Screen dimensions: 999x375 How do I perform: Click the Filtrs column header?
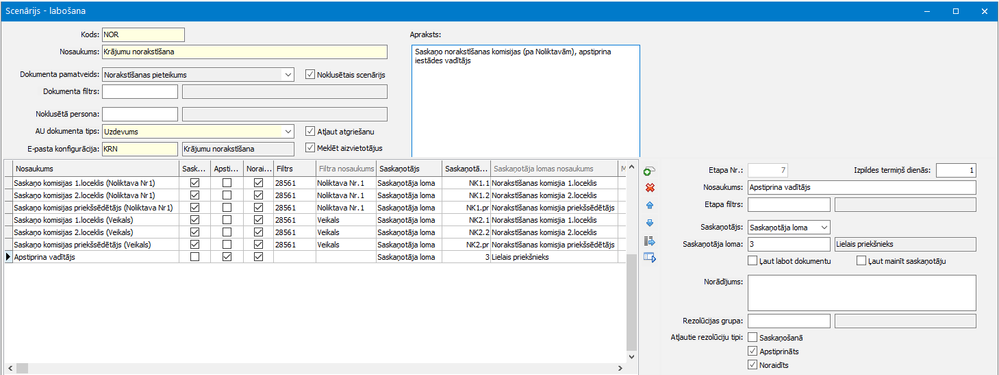point(294,169)
